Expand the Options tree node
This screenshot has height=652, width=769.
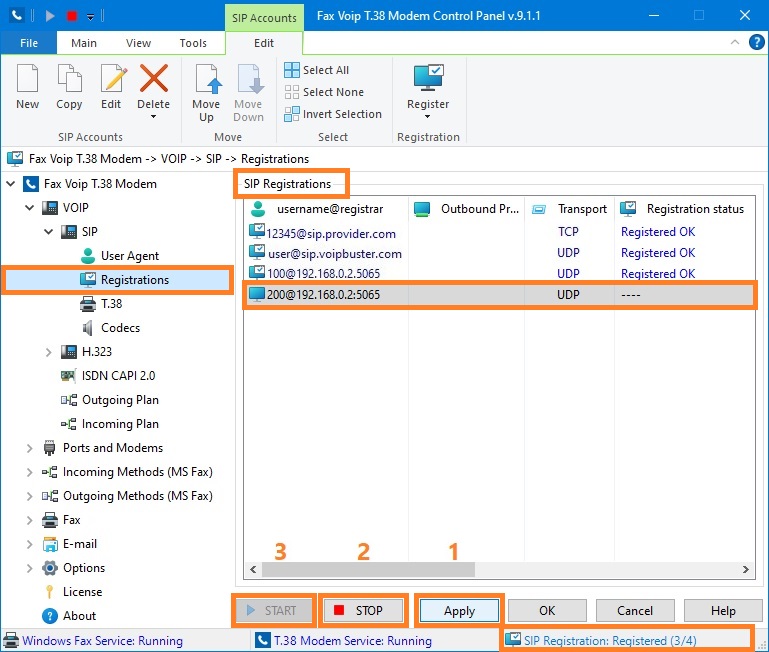point(29,569)
